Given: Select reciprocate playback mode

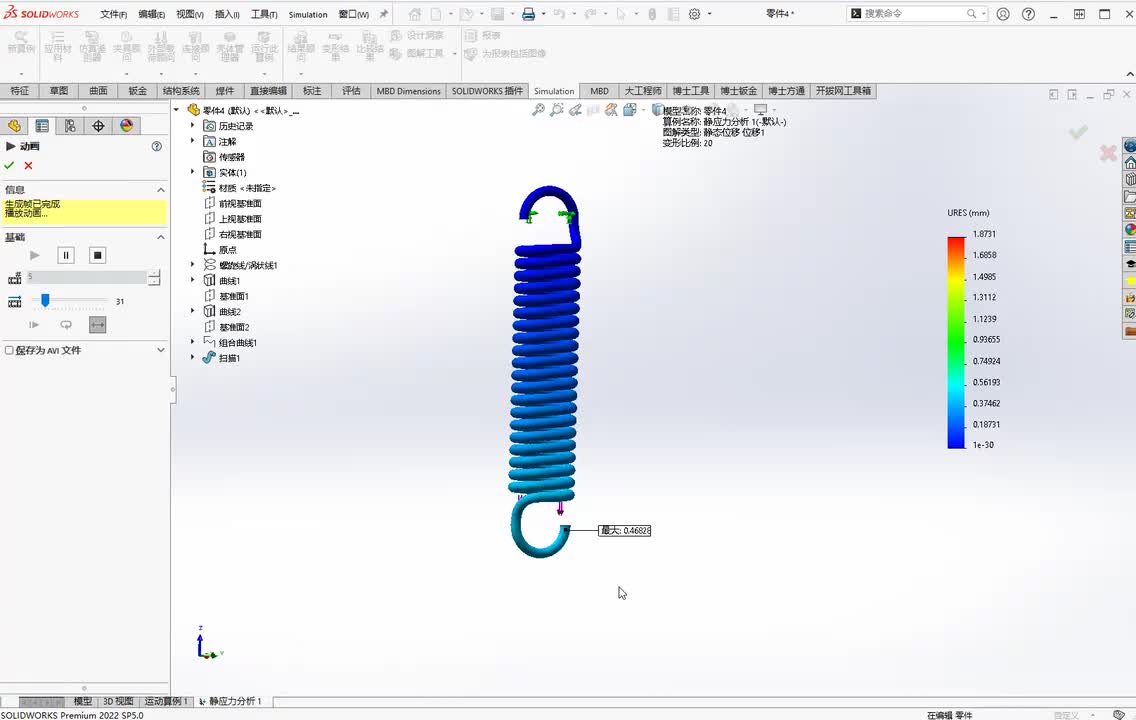Looking at the screenshot, I should point(98,325).
